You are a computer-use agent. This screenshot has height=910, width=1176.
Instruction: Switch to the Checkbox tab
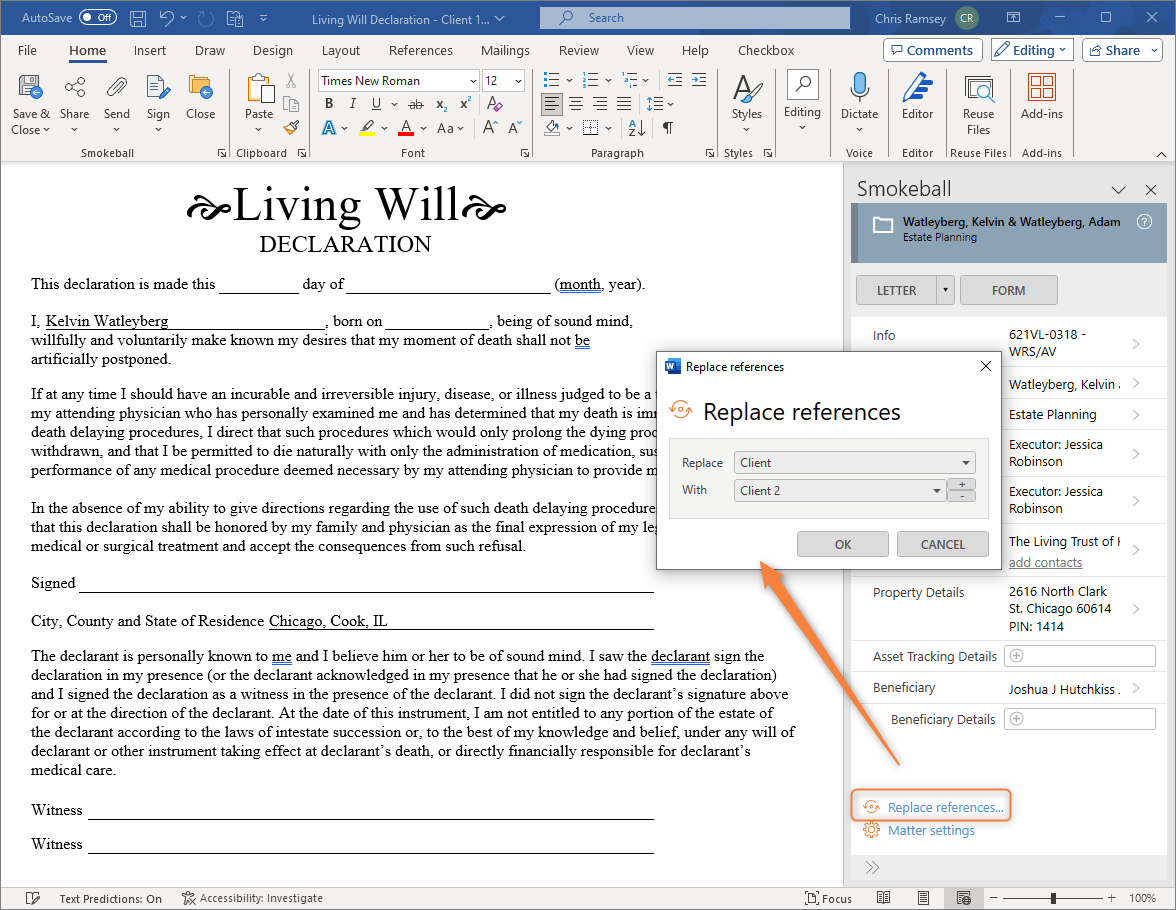[766, 50]
